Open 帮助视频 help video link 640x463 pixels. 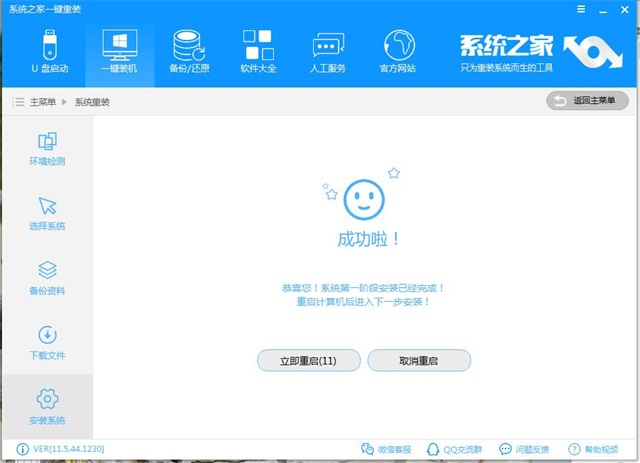597,449
